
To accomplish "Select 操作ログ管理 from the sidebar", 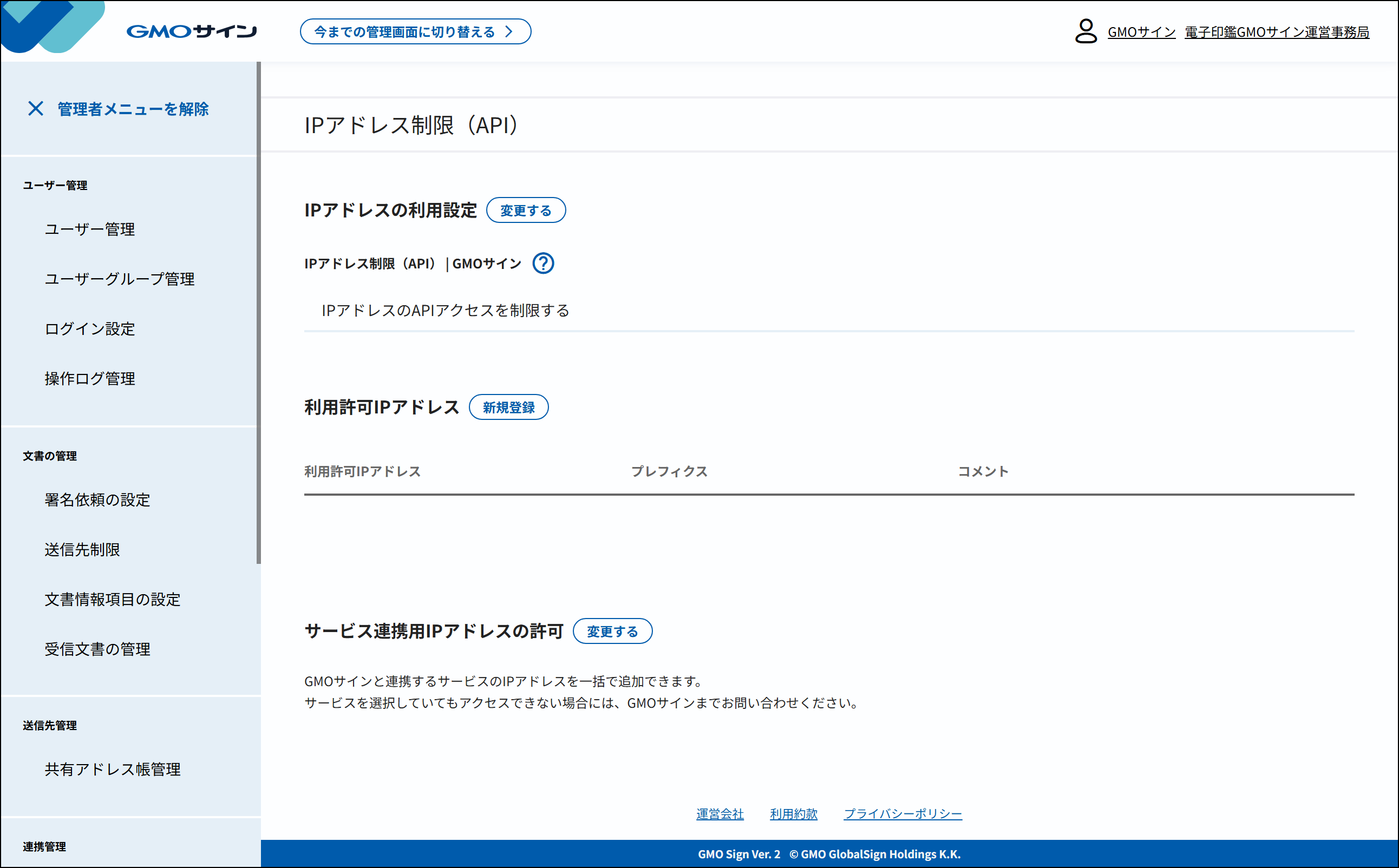I will pos(89,378).
